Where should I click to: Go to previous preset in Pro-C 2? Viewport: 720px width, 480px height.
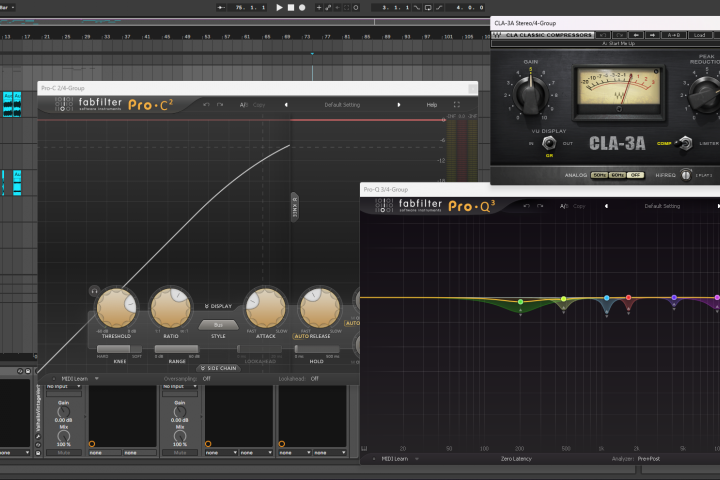coord(286,105)
